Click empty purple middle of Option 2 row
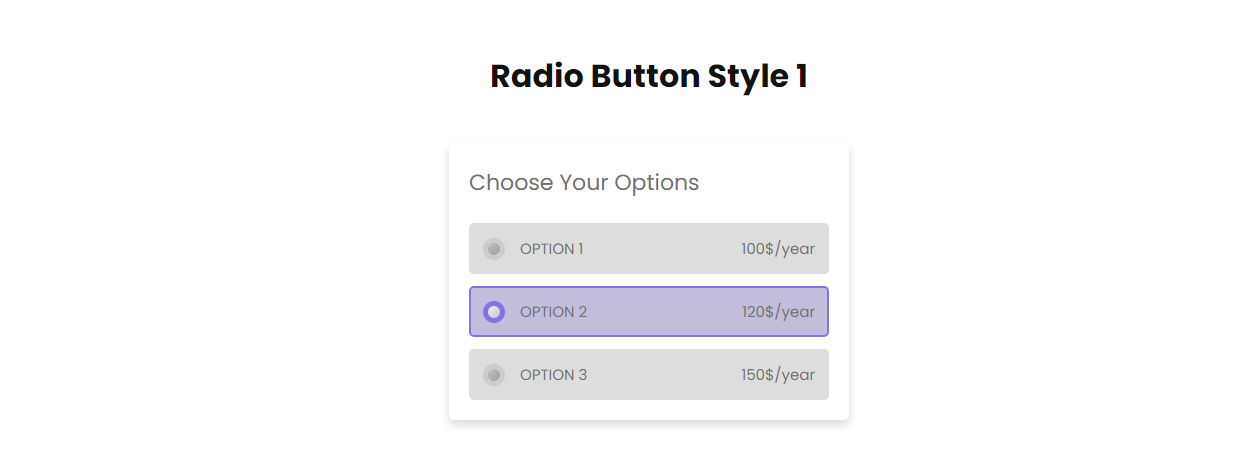1250x468 pixels. coord(660,312)
